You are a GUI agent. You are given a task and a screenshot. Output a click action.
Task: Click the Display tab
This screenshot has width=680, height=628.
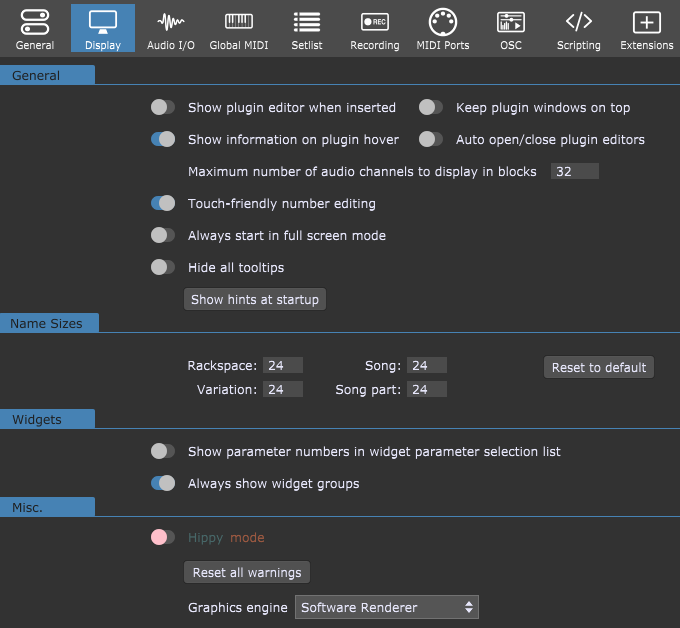click(x=103, y=28)
